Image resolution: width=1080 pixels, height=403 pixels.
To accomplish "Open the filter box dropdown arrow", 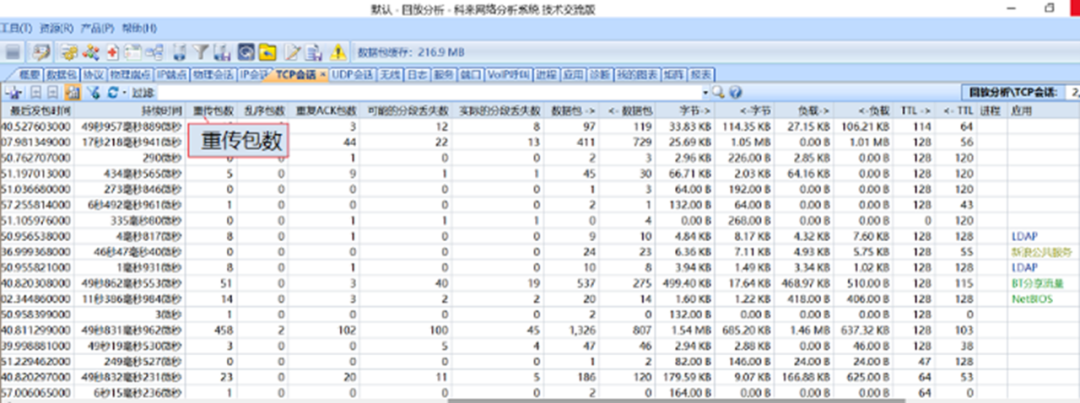I will 705,92.
